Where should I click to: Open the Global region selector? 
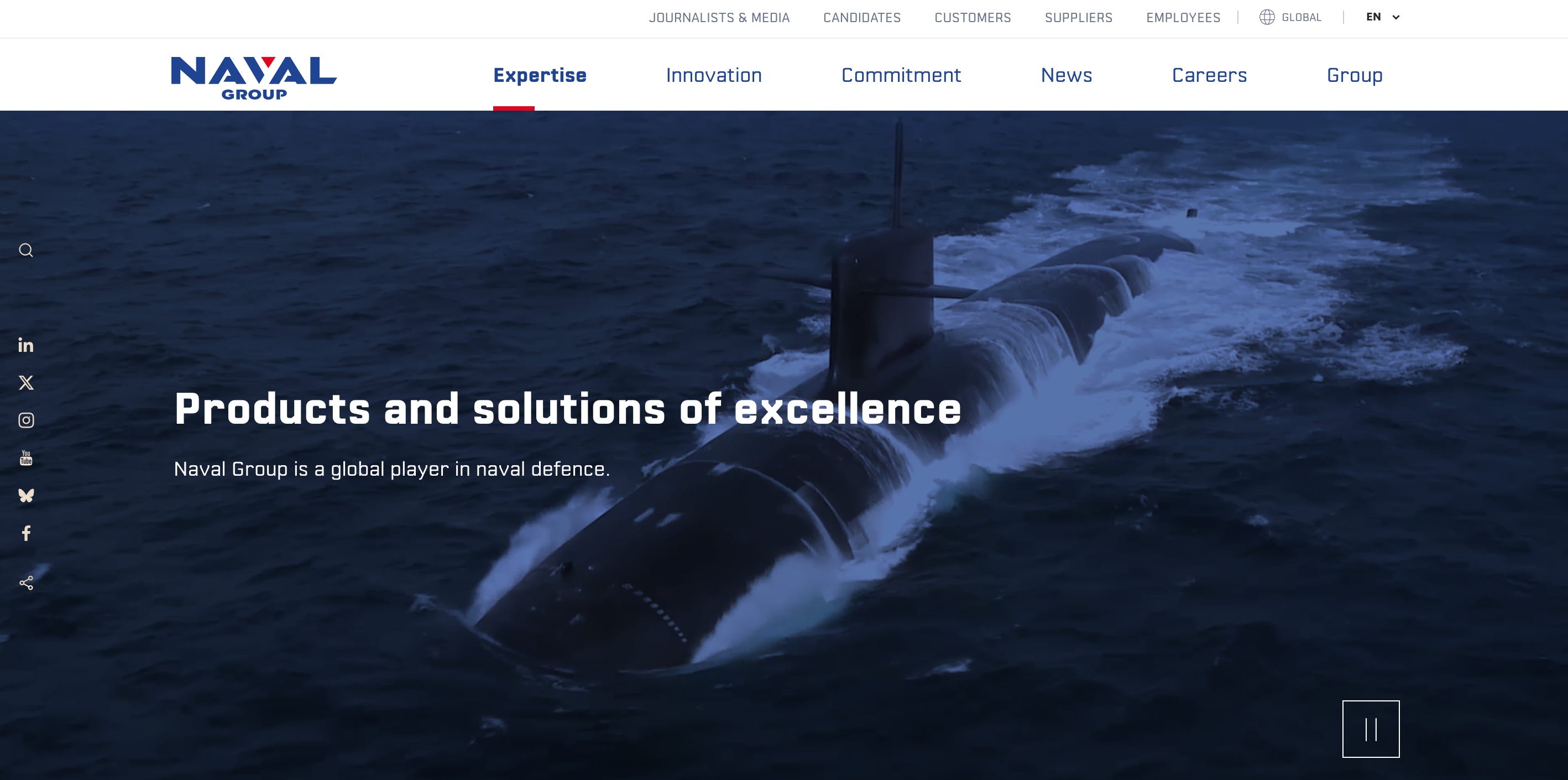[1290, 17]
